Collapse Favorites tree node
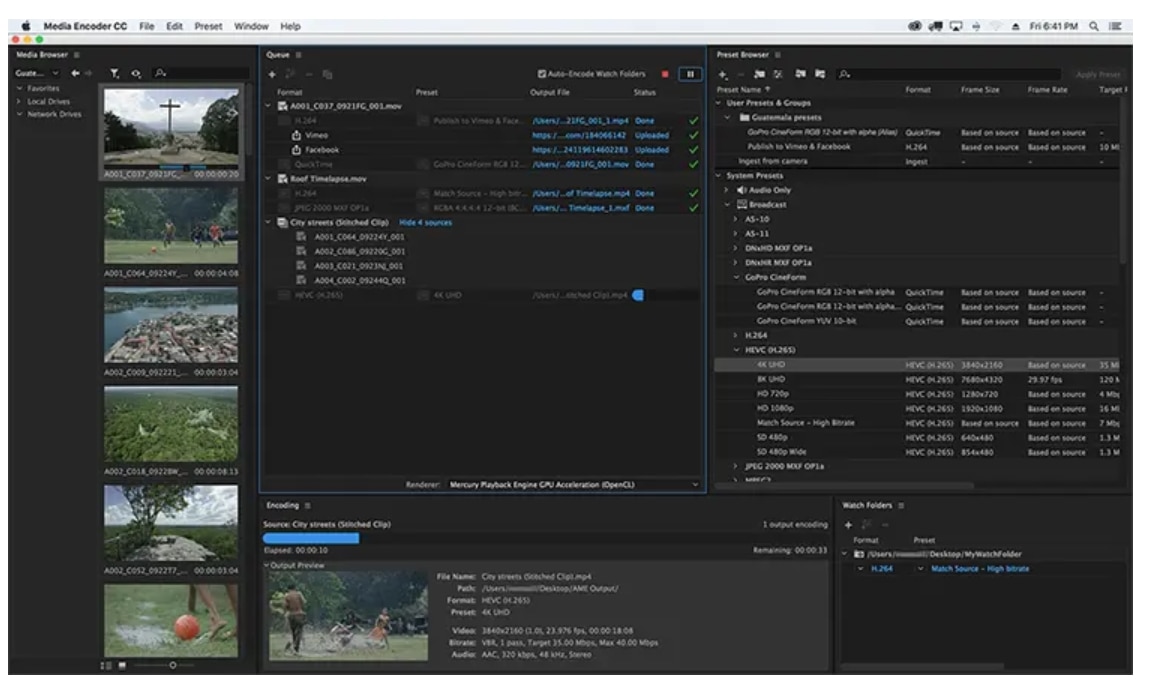This screenshot has width=1150, height=690. tap(19, 89)
